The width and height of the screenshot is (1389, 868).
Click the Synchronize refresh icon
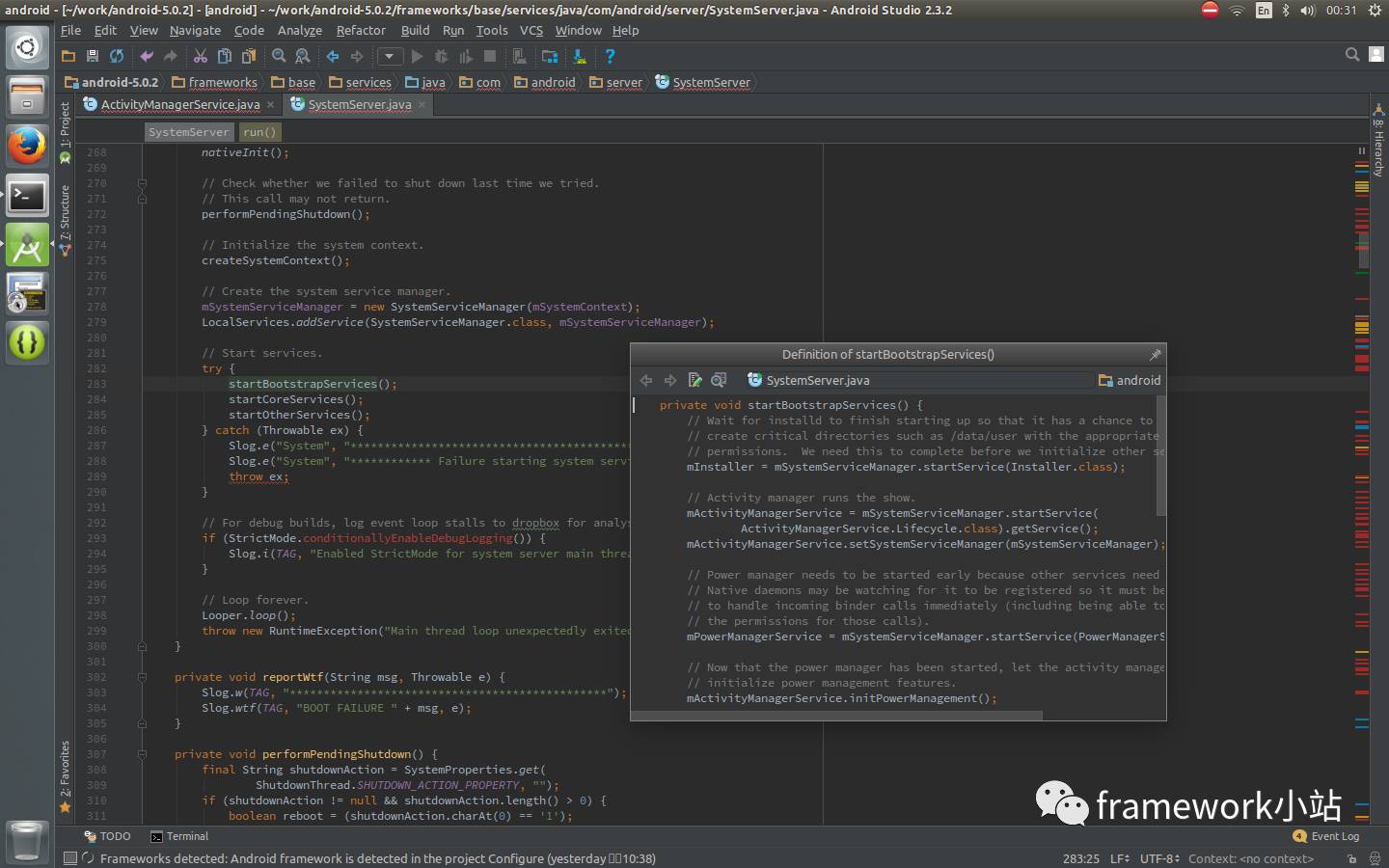pyautogui.click(x=117, y=57)
